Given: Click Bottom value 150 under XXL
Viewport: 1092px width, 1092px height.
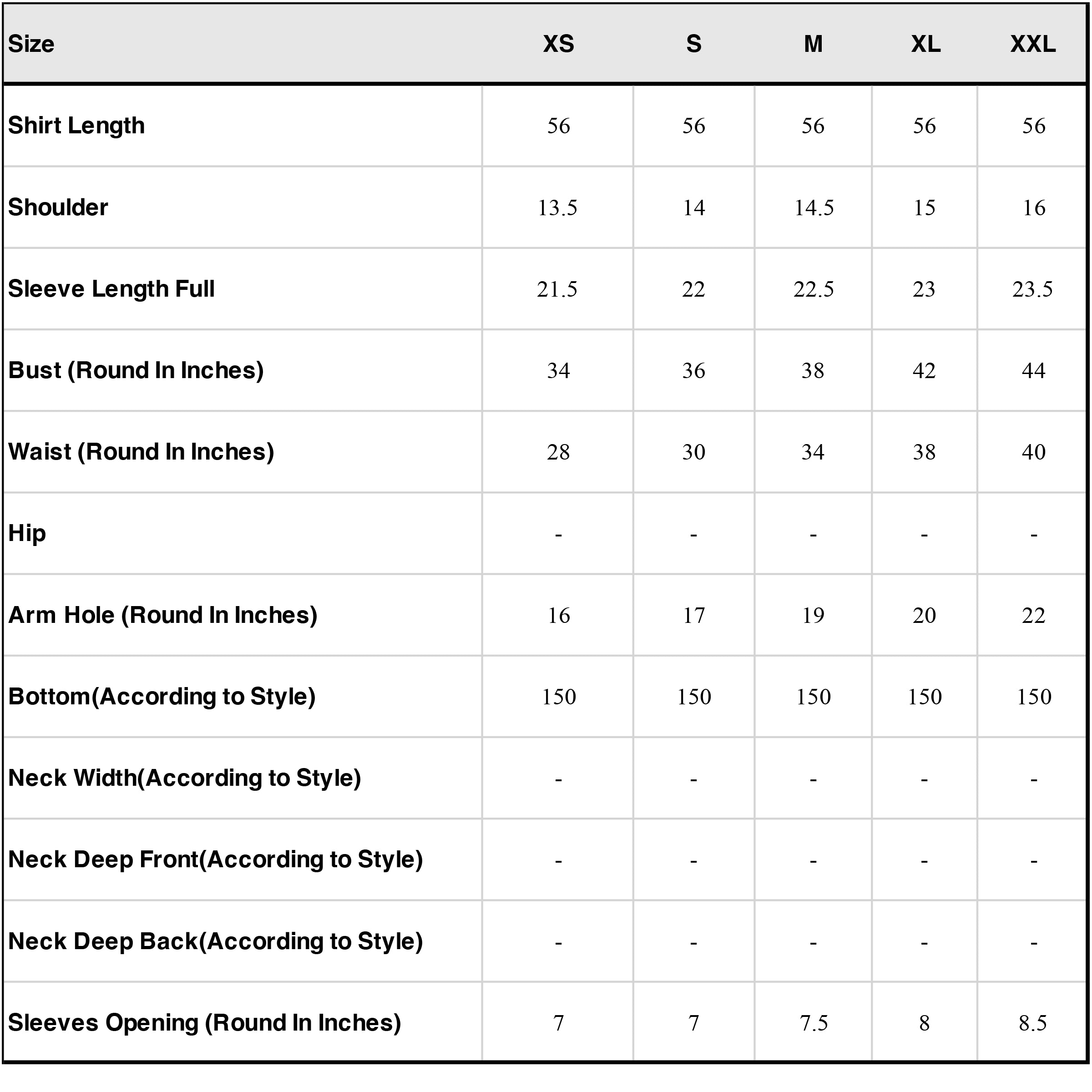Looking at the screenshot, I should [x=1034, y=696].
